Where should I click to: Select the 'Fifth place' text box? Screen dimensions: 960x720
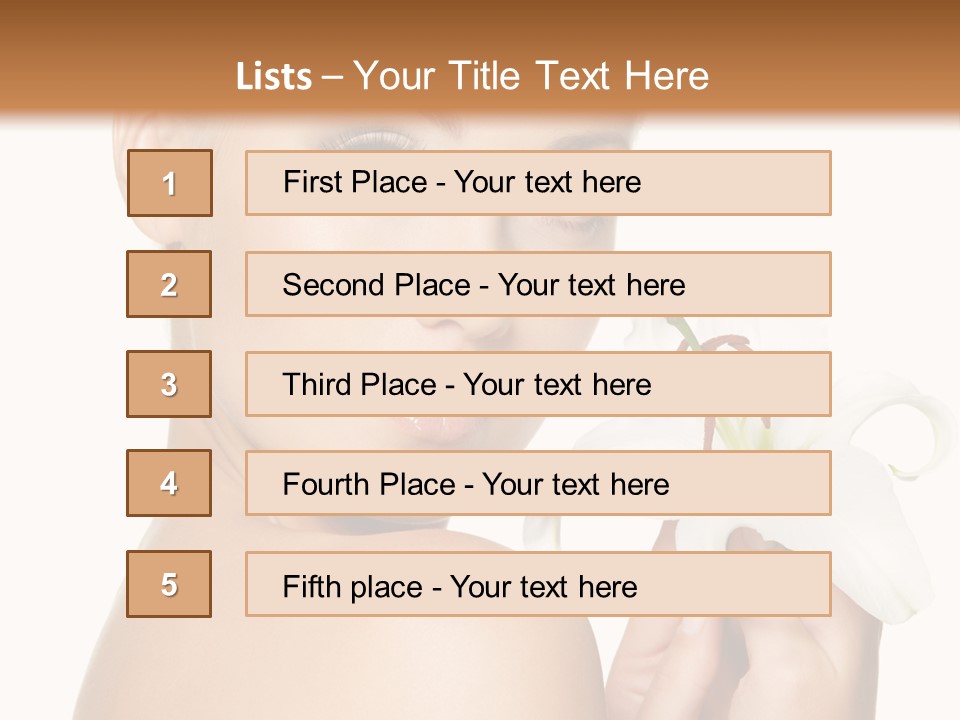538,584
